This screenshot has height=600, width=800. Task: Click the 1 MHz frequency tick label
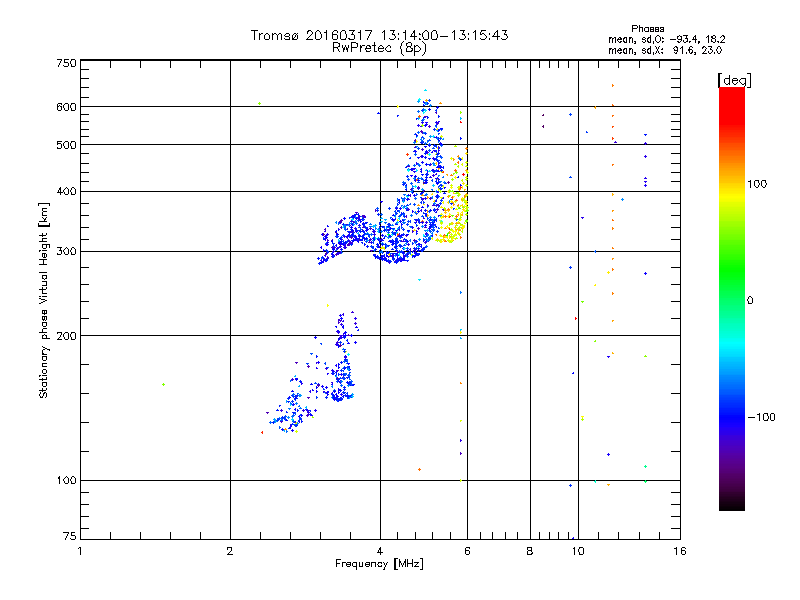click(x=80, y=551)
